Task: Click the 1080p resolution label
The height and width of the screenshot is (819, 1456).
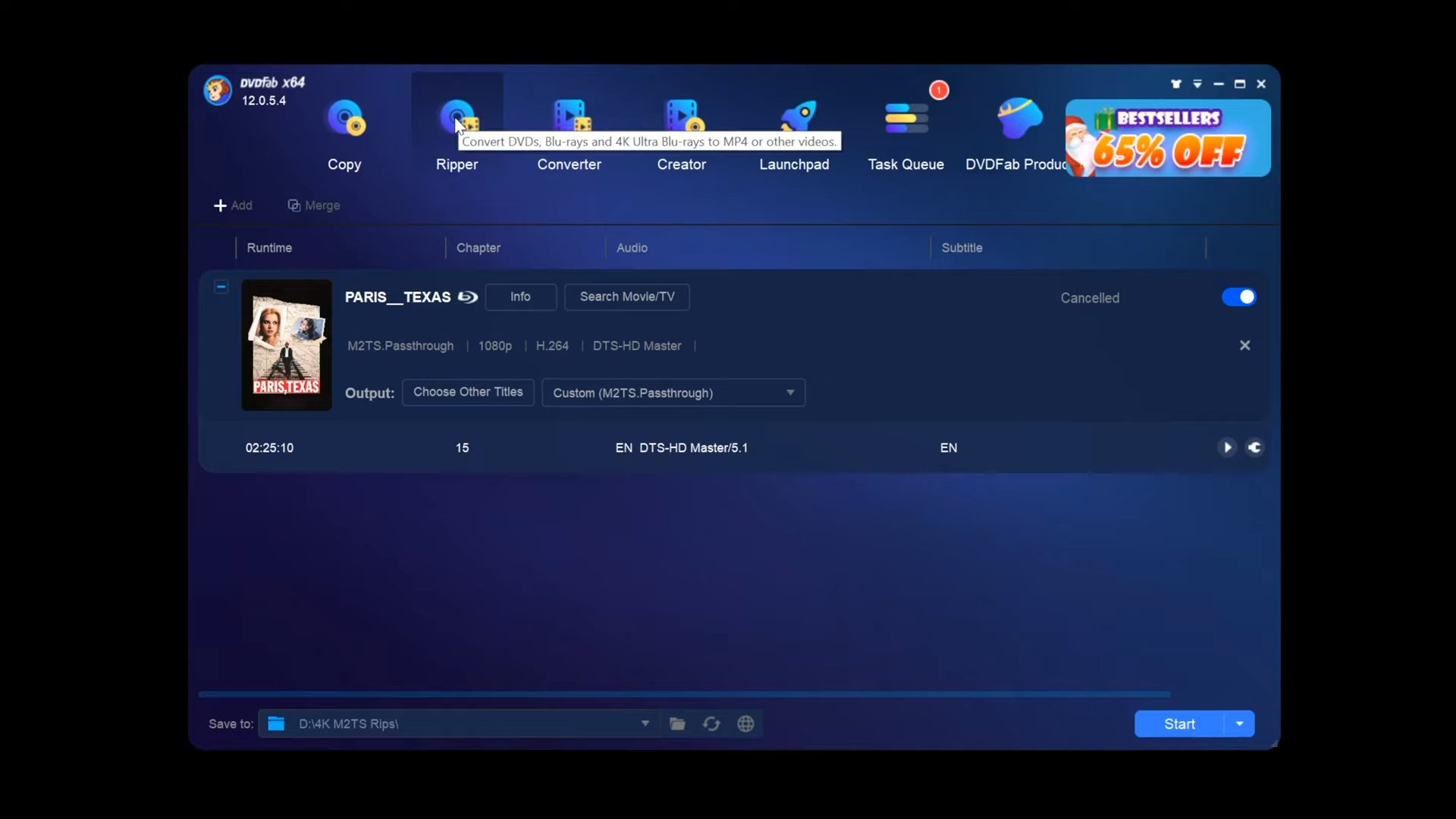Action: [x=495, y=346]
